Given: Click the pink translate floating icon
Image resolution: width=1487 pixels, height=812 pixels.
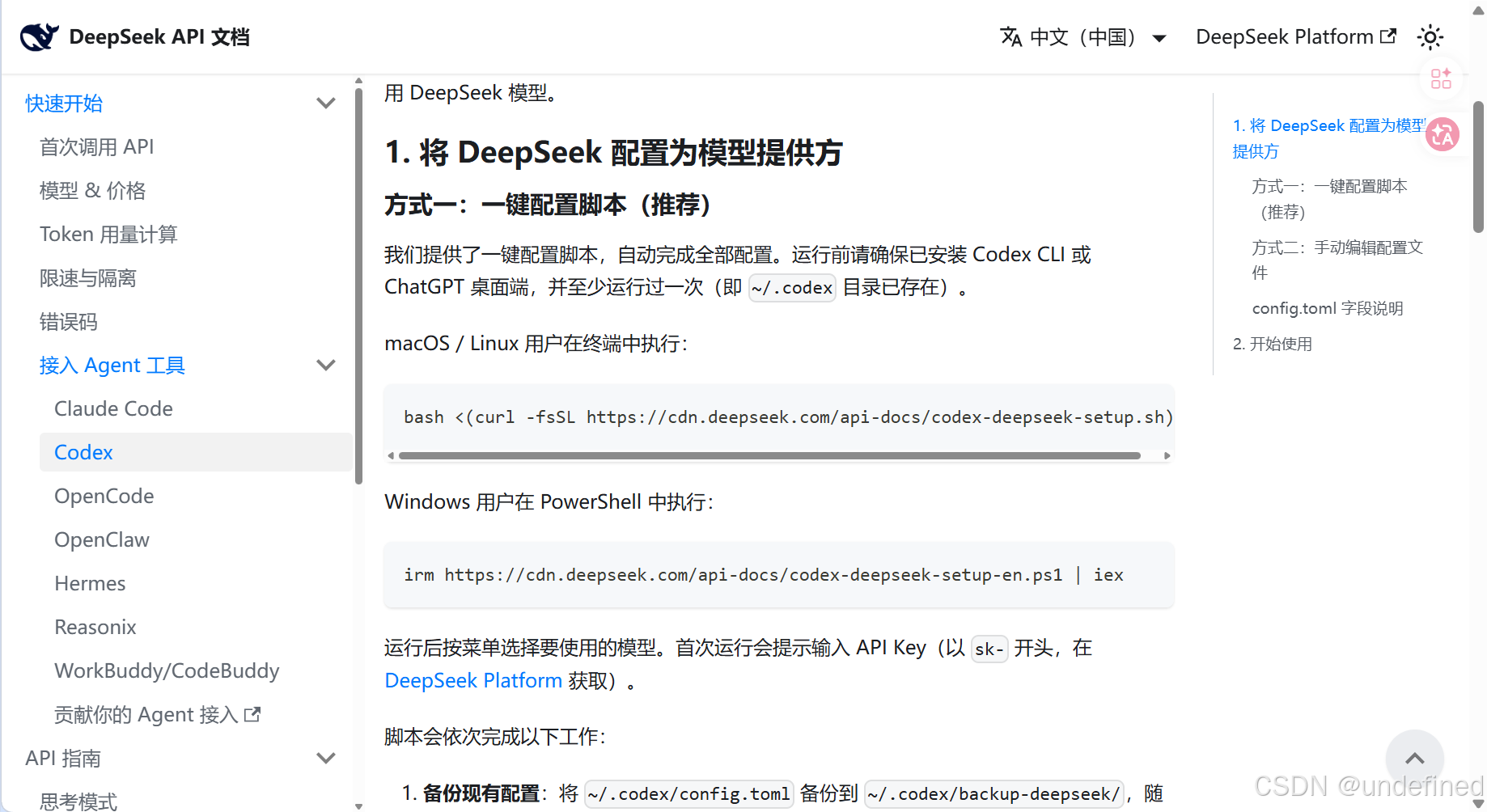Looking at the screenshot, I should (1442, 135).
